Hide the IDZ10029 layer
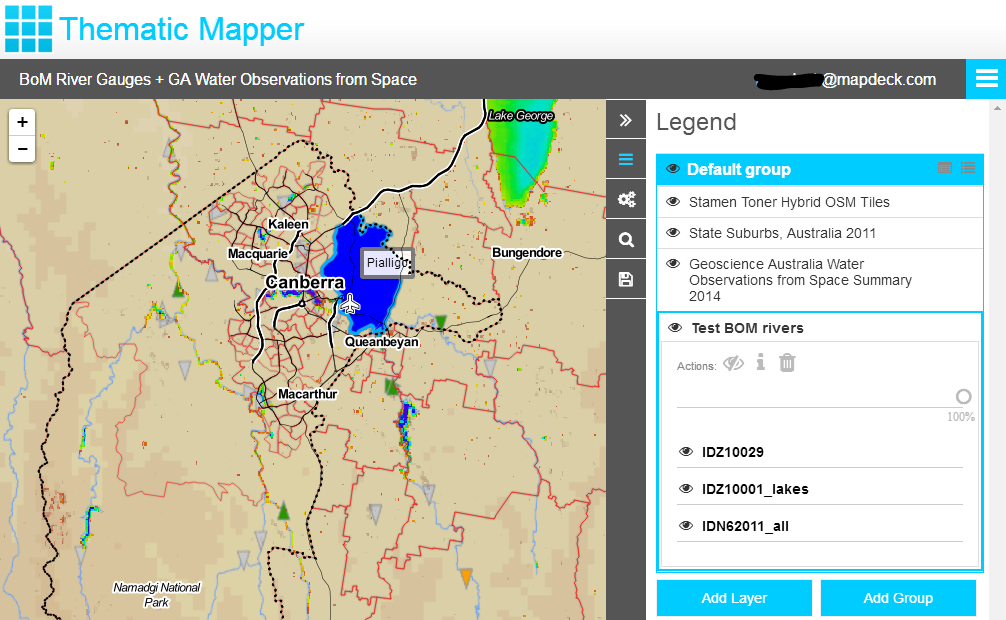Image resolution: width=1006 pixels, height=620 pixels. pyautogui.click(x=685, y=452)
